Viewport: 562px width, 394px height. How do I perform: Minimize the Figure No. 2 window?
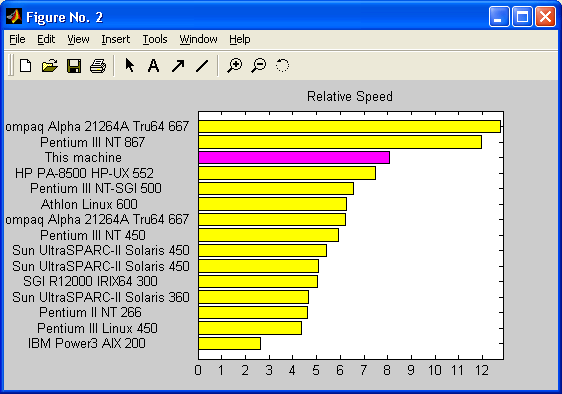pos(499,17)
